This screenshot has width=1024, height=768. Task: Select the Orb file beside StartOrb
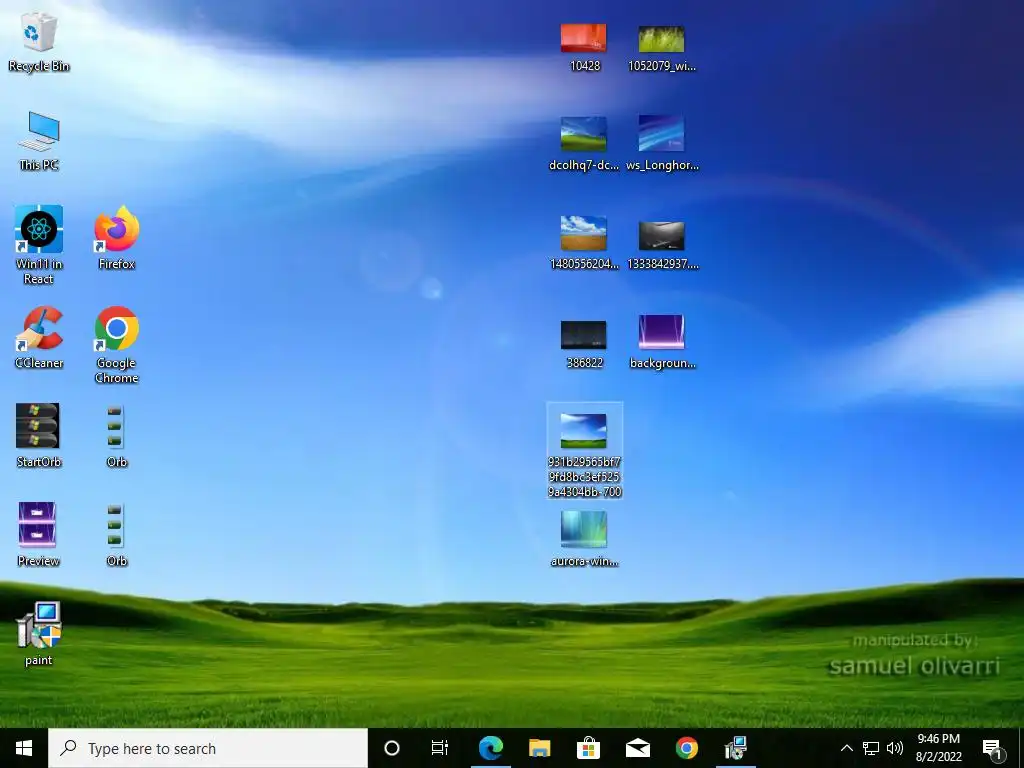tap(116, 436)
